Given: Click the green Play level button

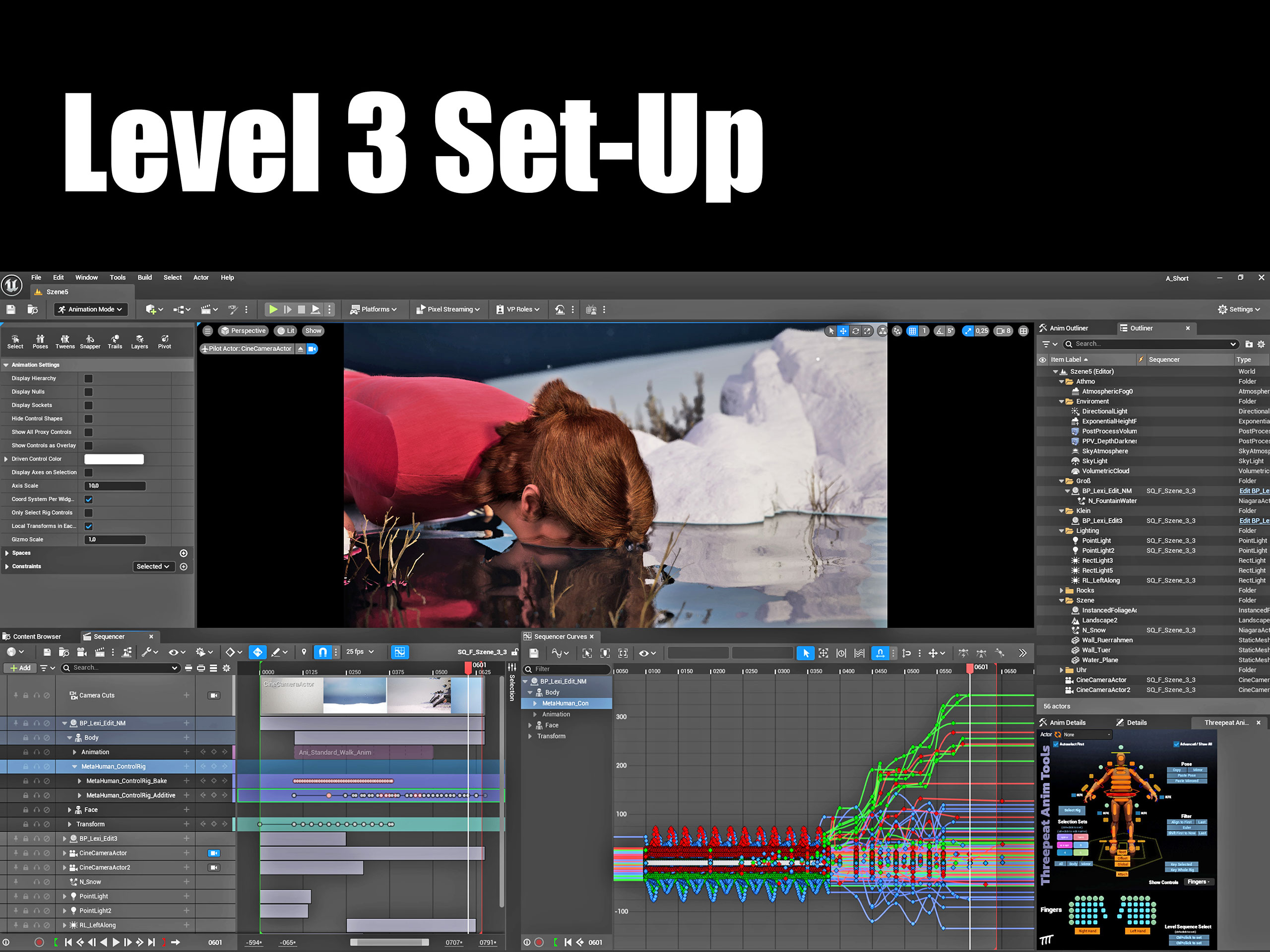Looking at the screenshot, I should pyautogui.click(x=273, y=309).
